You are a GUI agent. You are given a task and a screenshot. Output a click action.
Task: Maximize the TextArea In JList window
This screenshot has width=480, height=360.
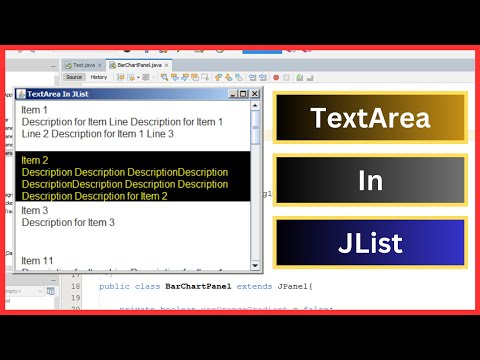(244, 94)
